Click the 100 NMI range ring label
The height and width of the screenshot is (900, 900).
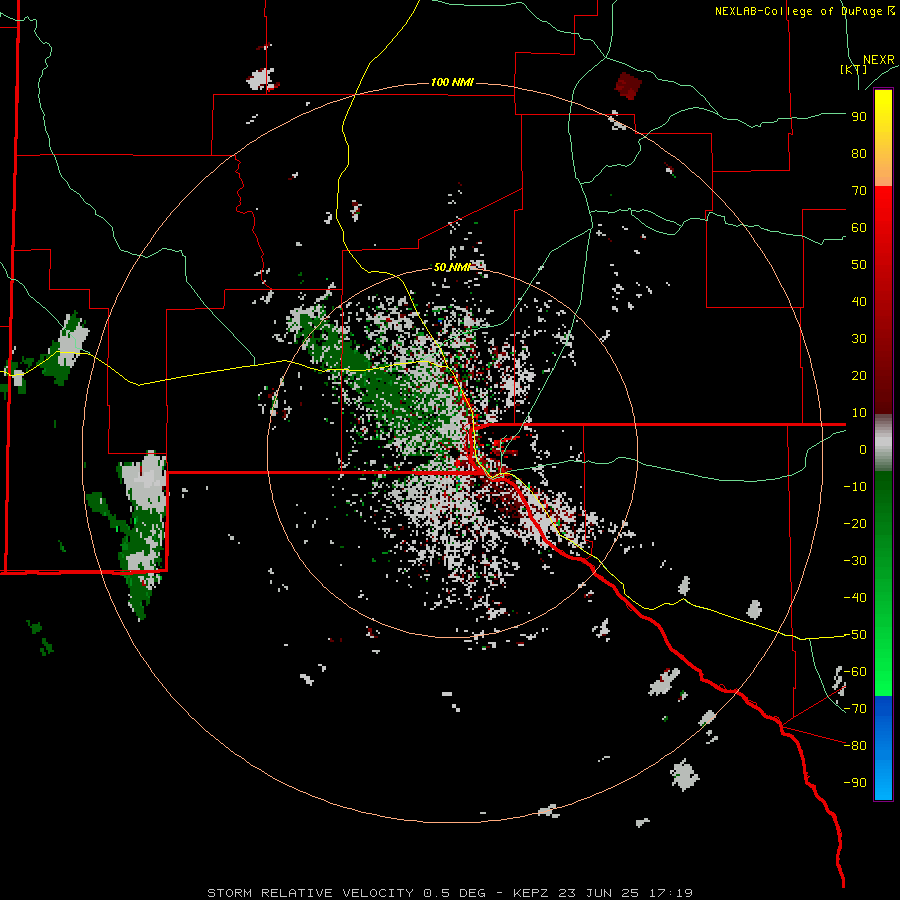coord(452,83)
